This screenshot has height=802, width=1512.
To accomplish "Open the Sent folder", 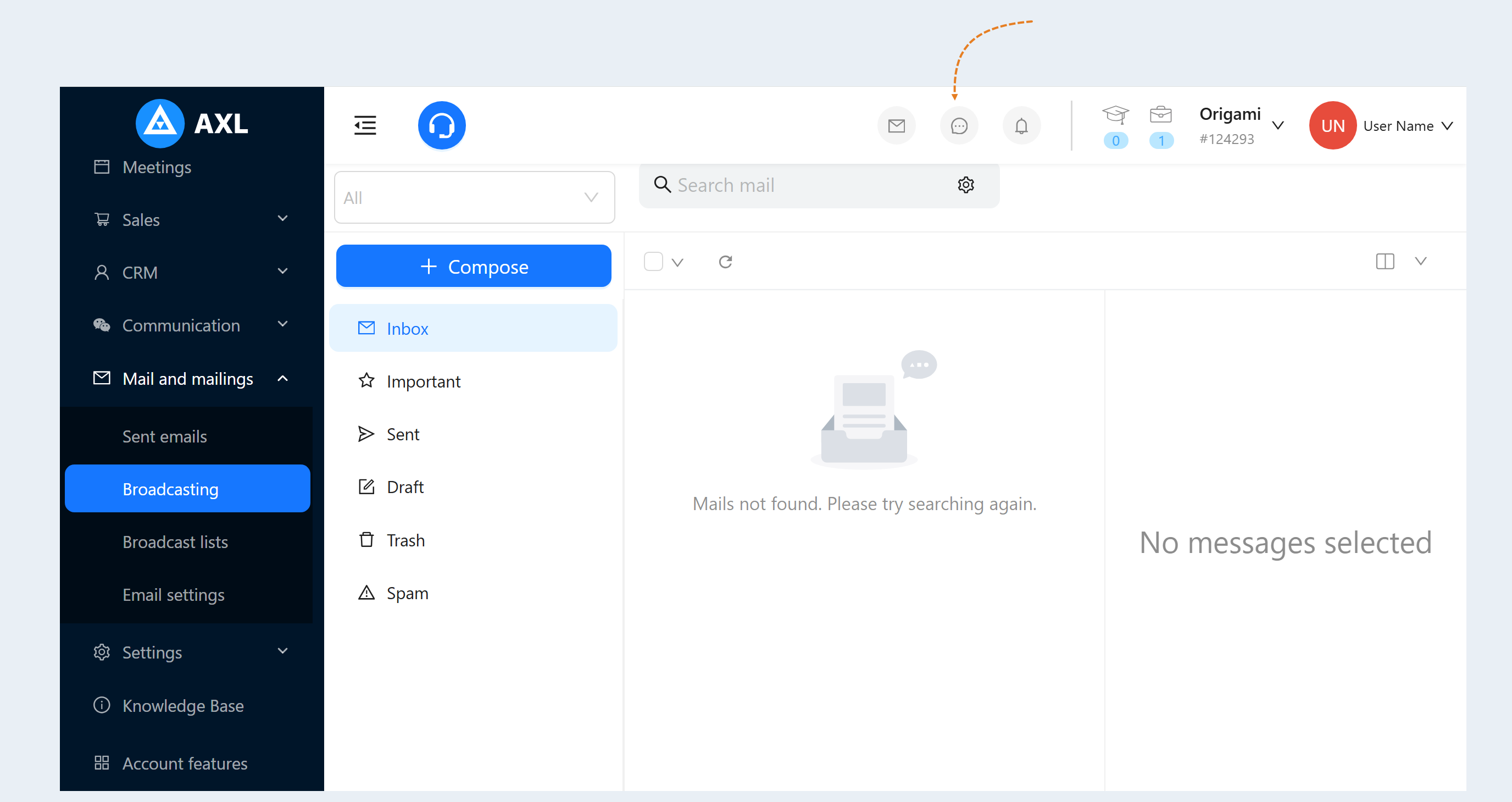I will (473, 434).
